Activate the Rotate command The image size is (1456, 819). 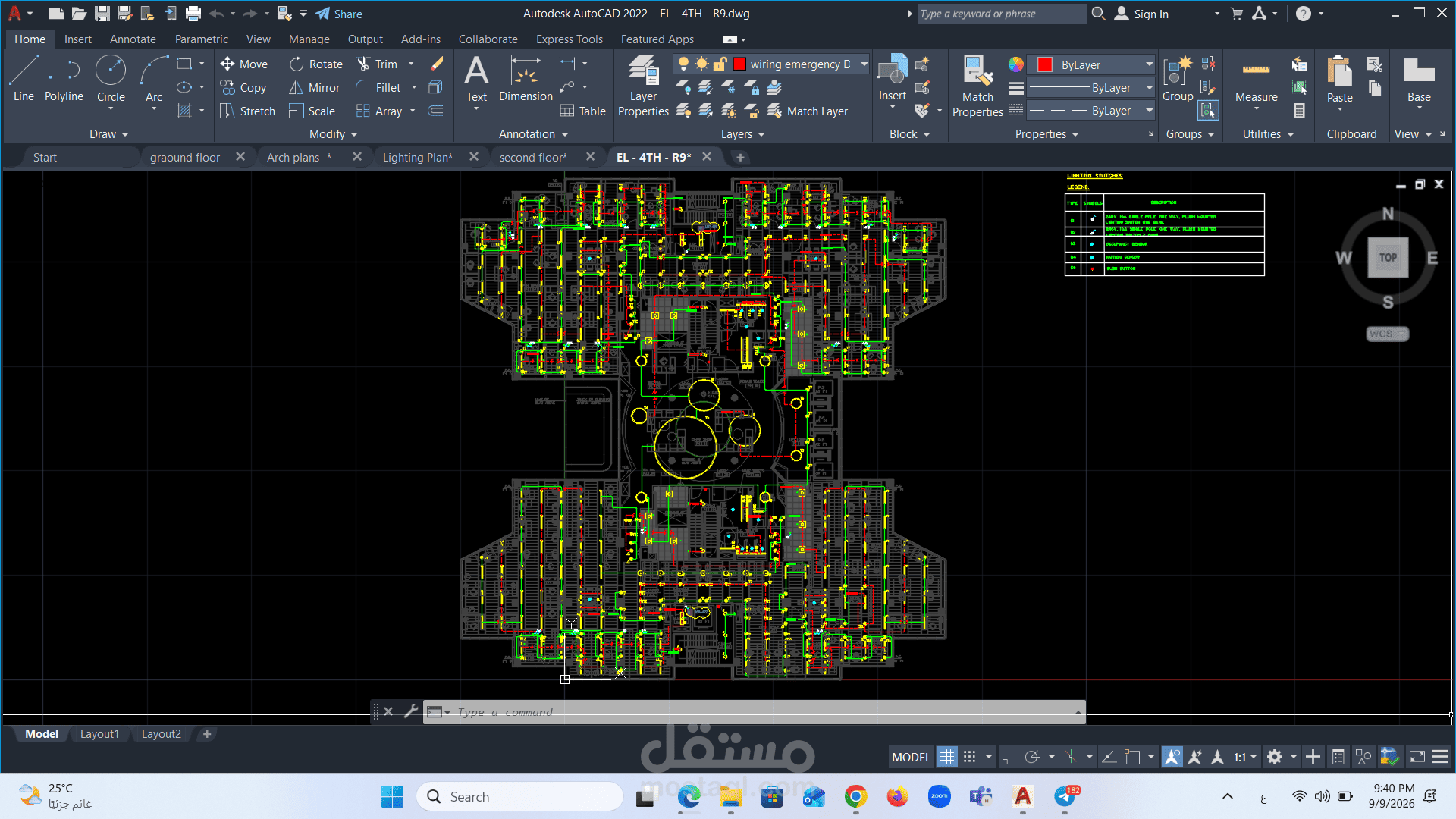(x=316, y=64)
